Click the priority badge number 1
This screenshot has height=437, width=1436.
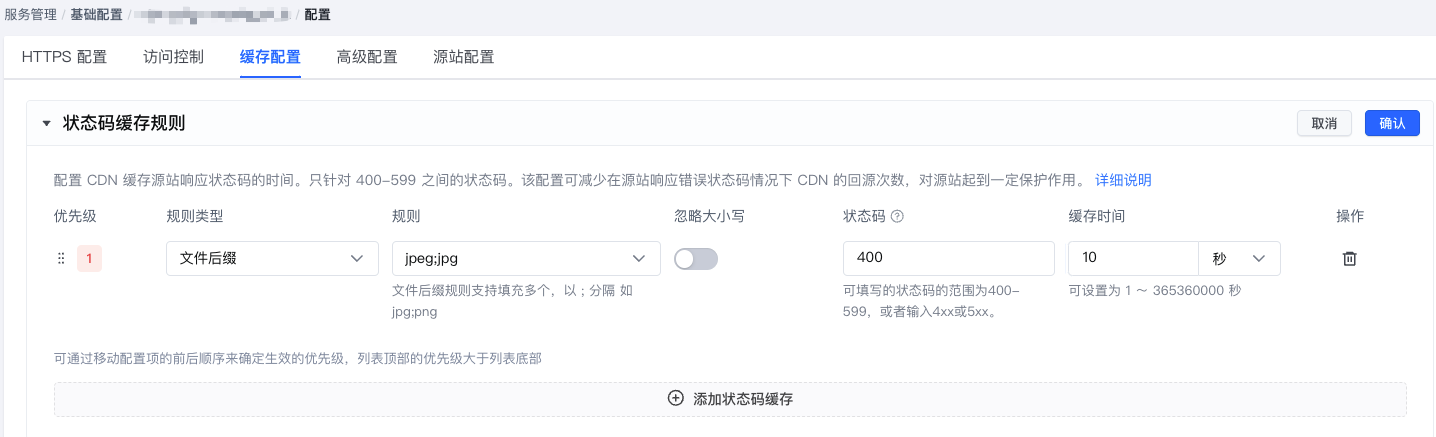(89, 259)
